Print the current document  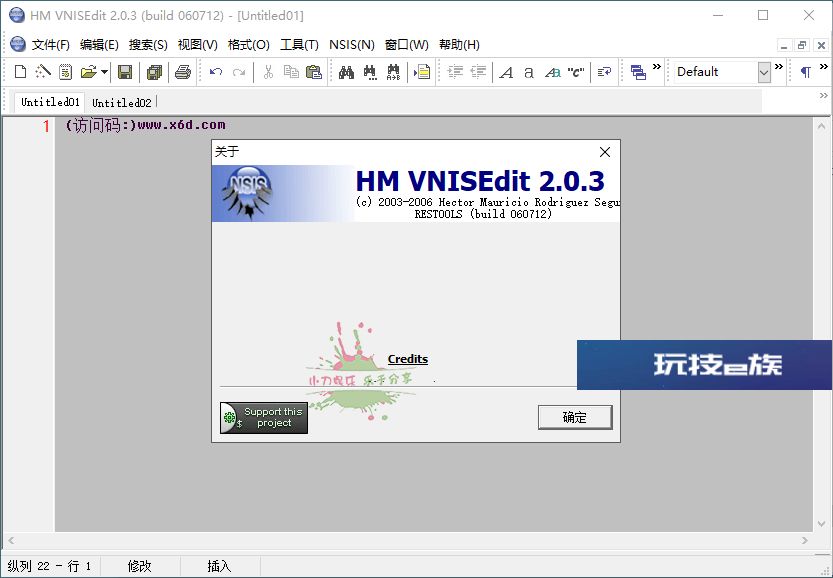pyautogui.click(x=183, y=72)
